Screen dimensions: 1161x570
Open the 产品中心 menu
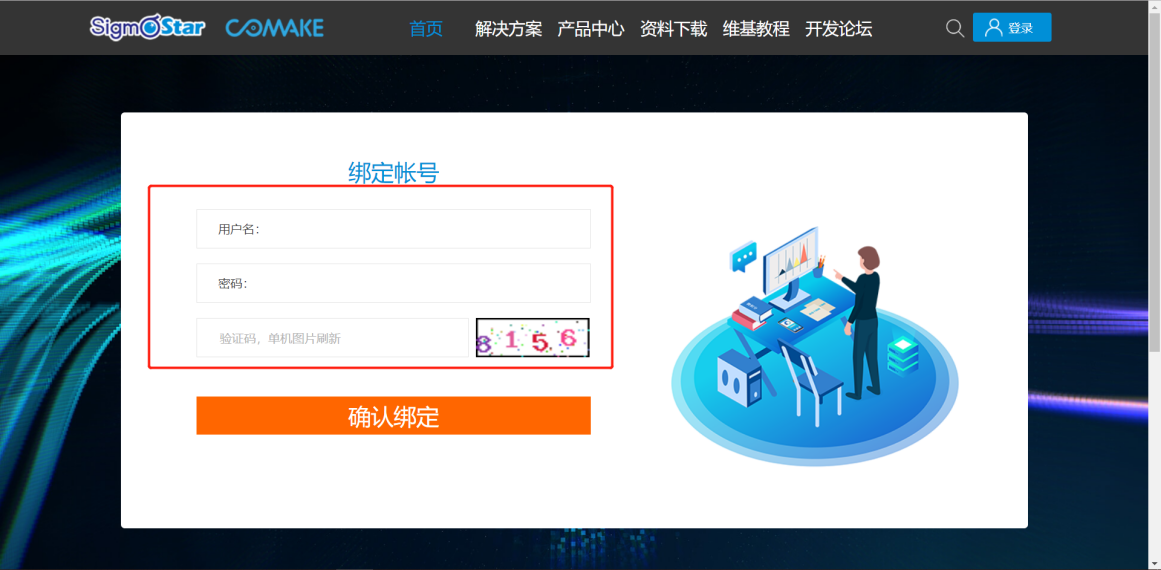click(591, 28)
